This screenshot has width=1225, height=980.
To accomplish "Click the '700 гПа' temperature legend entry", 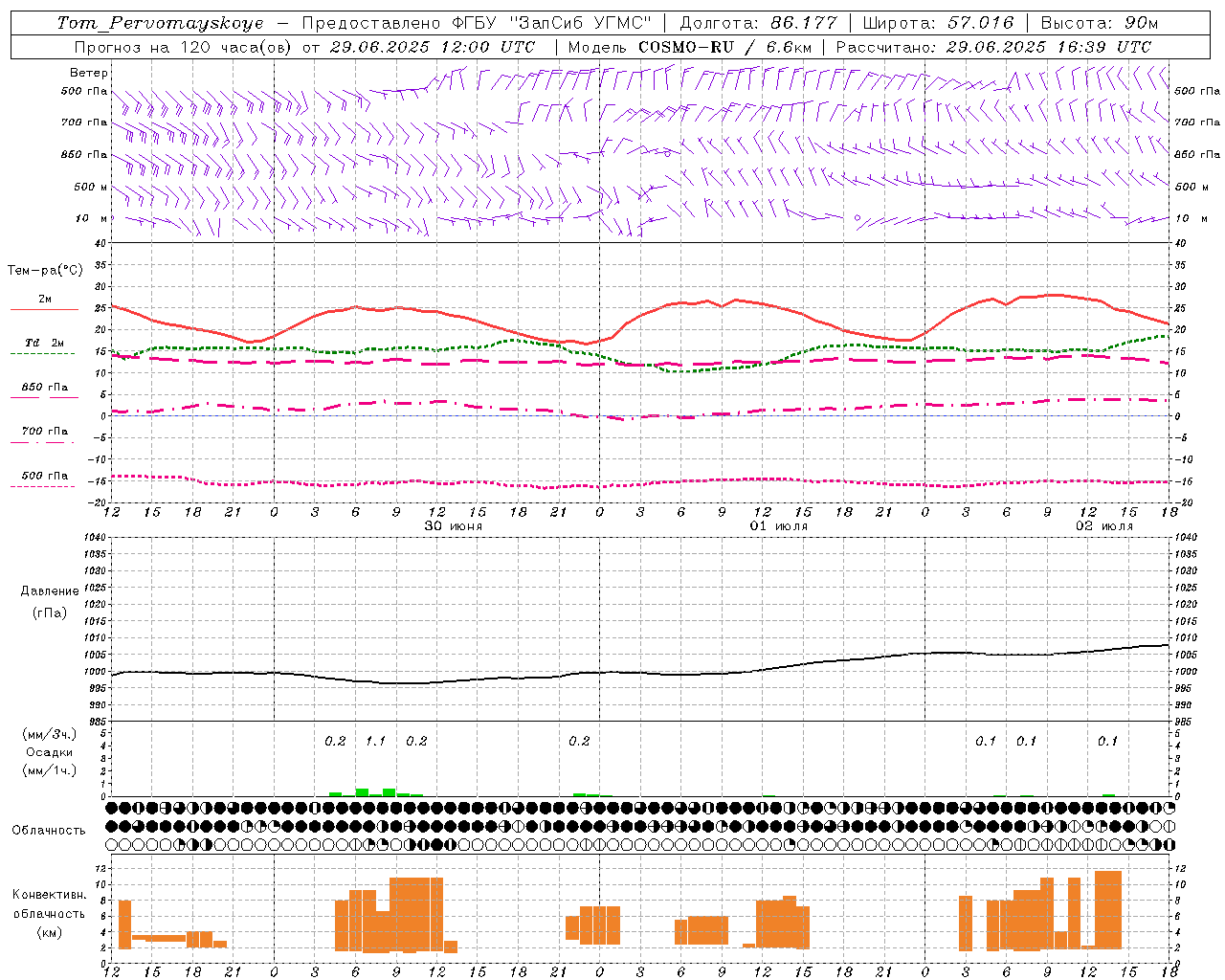I will [x=45, y=432].
